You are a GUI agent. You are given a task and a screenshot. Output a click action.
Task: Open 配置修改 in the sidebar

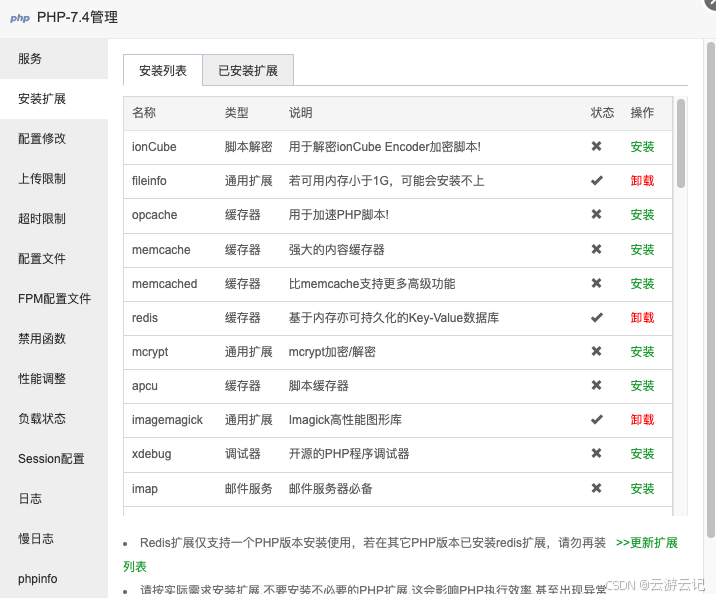[54, 138]
